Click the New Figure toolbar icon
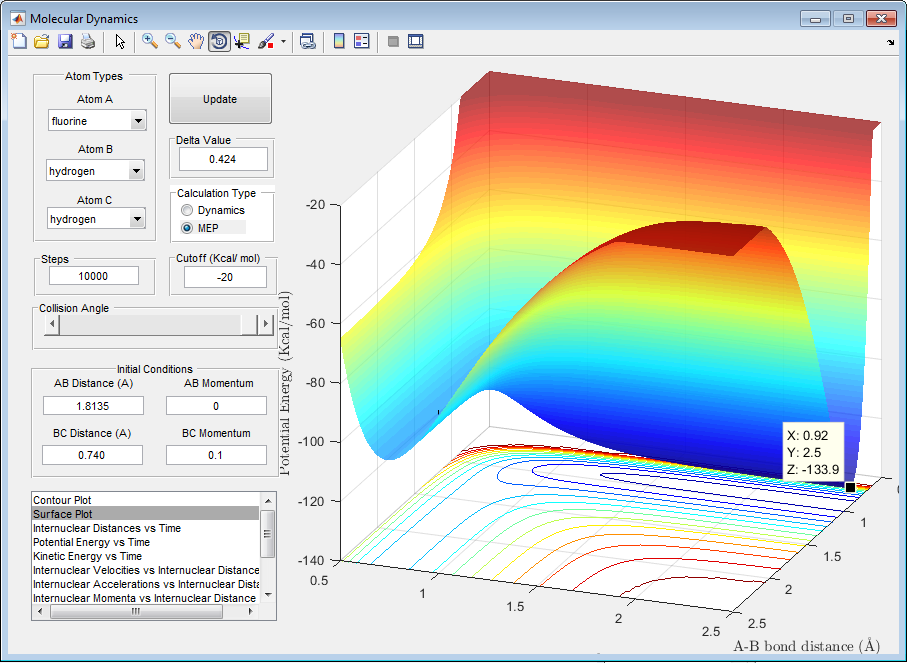This screenshot has height=663, width=907. pos(19,41)
